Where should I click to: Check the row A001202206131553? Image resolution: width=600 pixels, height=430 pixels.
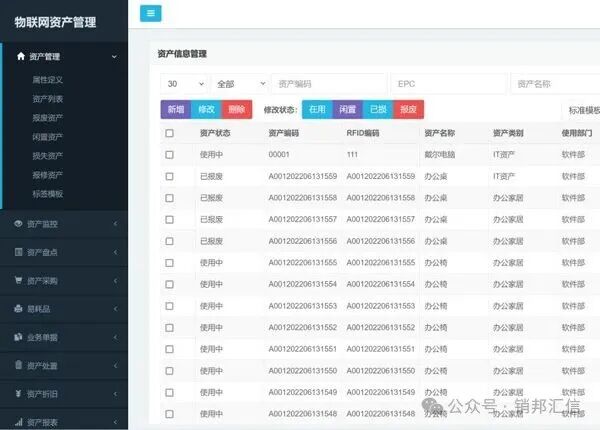point(169,306)
